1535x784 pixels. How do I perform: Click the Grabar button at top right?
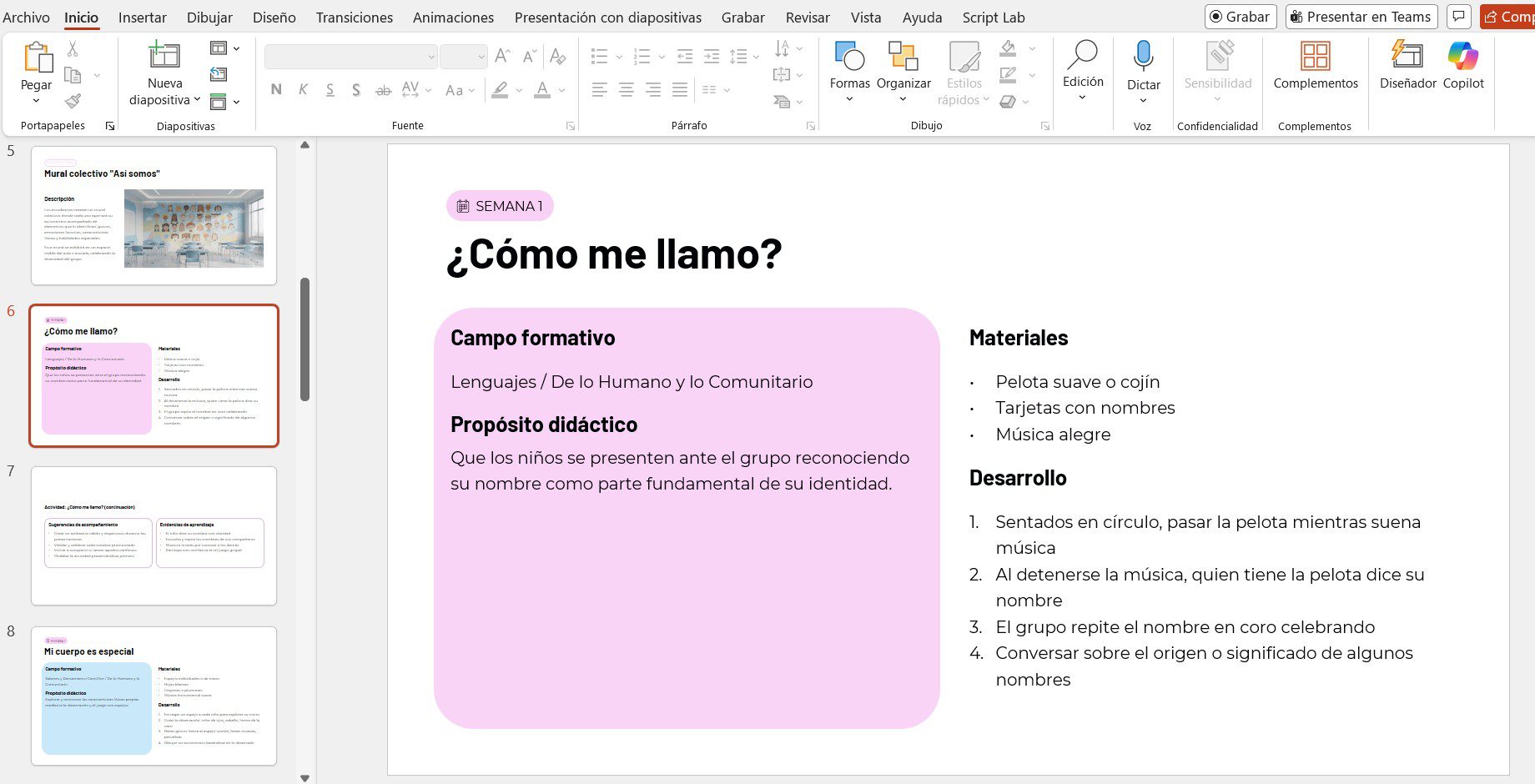tap(1240, 17)
